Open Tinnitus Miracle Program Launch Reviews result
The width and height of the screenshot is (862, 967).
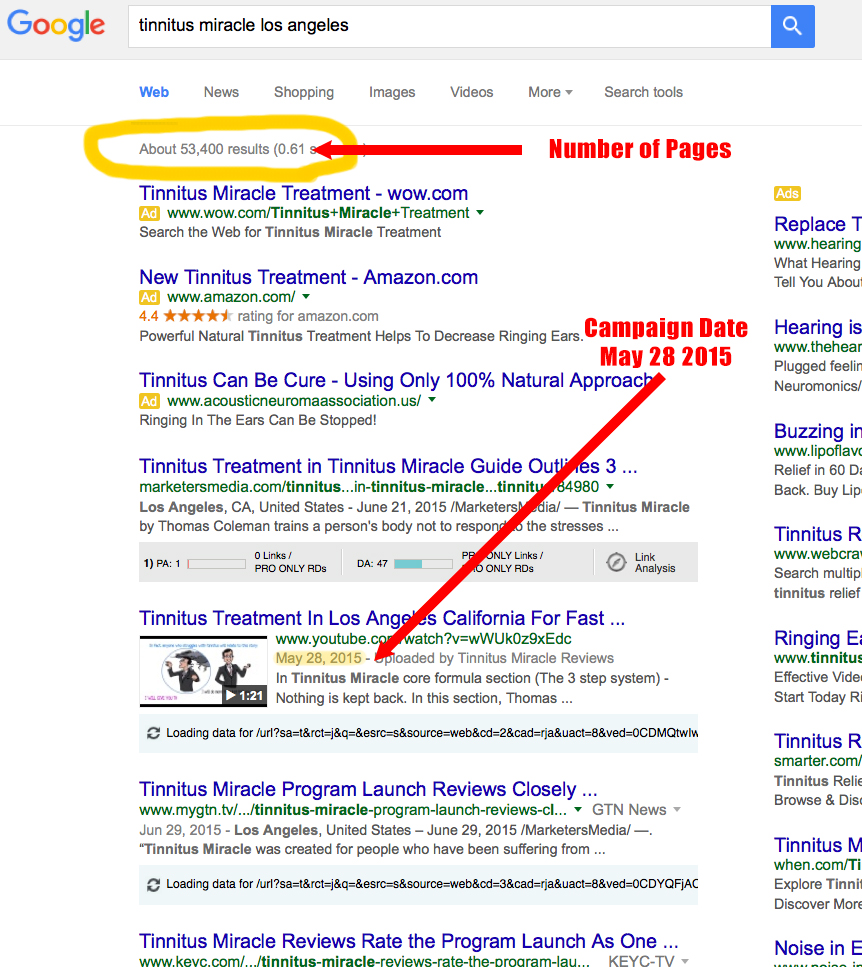368,789
